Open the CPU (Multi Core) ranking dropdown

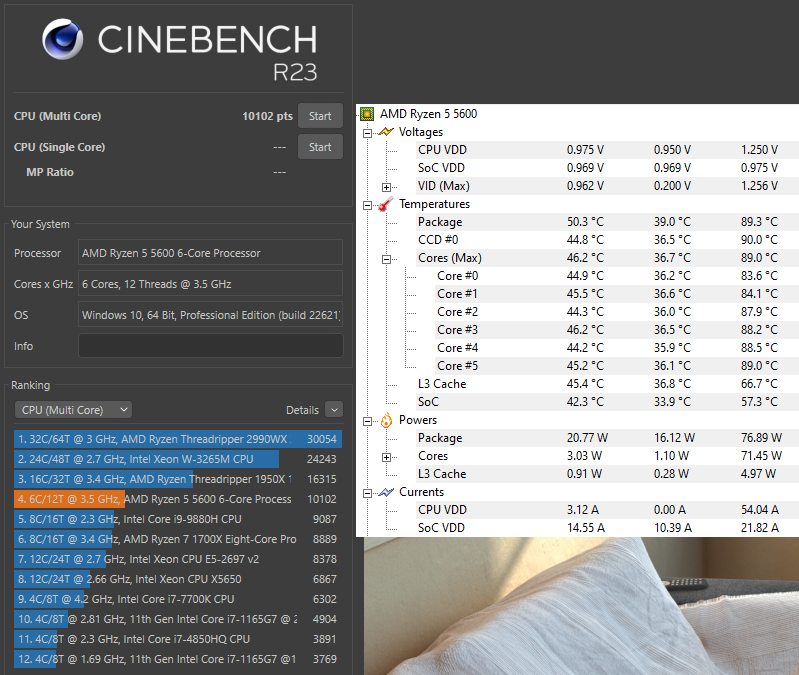pos(73,410)
